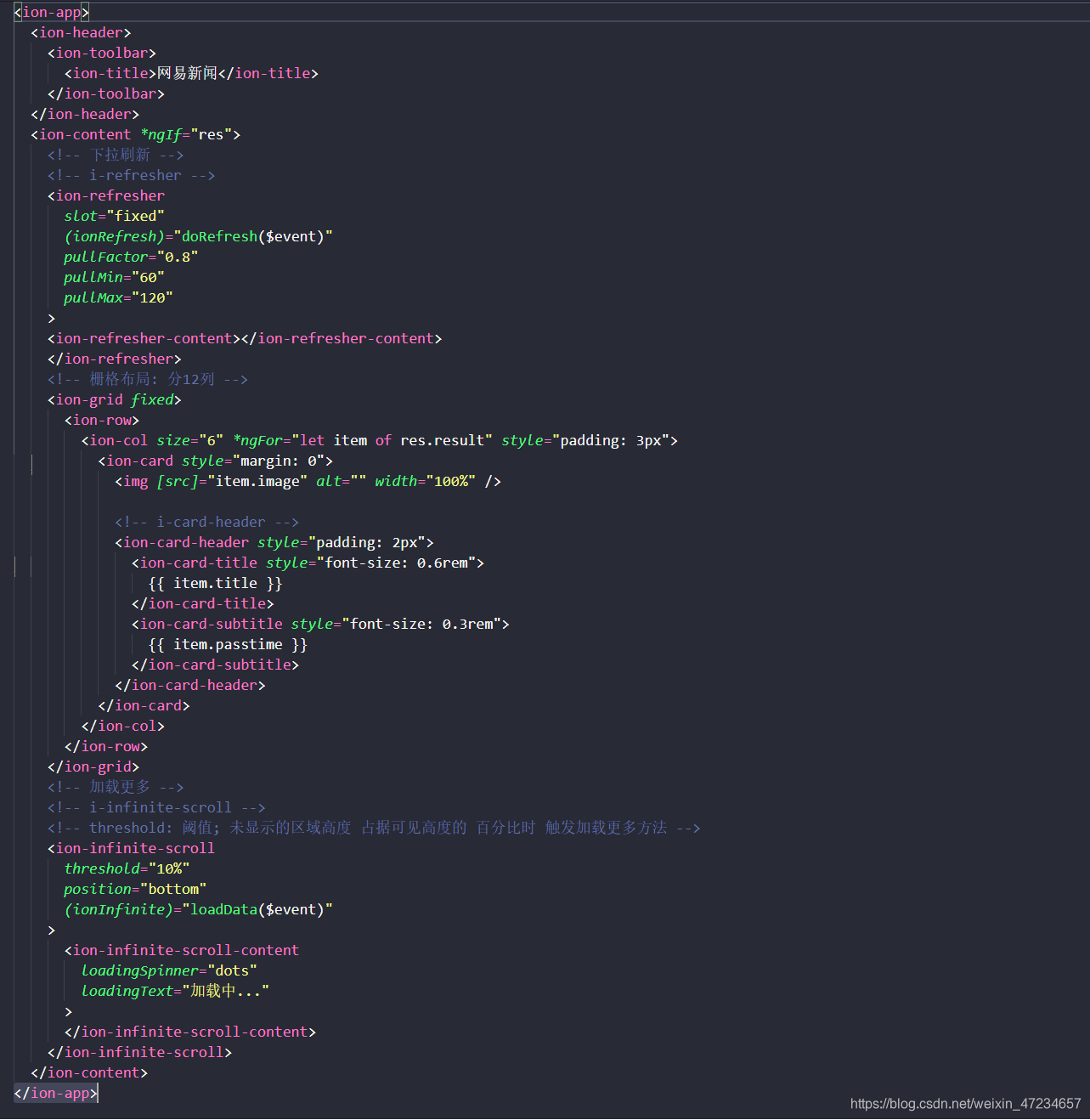
Task: Click the closing ion-grid tag
Action: (93, 766)
